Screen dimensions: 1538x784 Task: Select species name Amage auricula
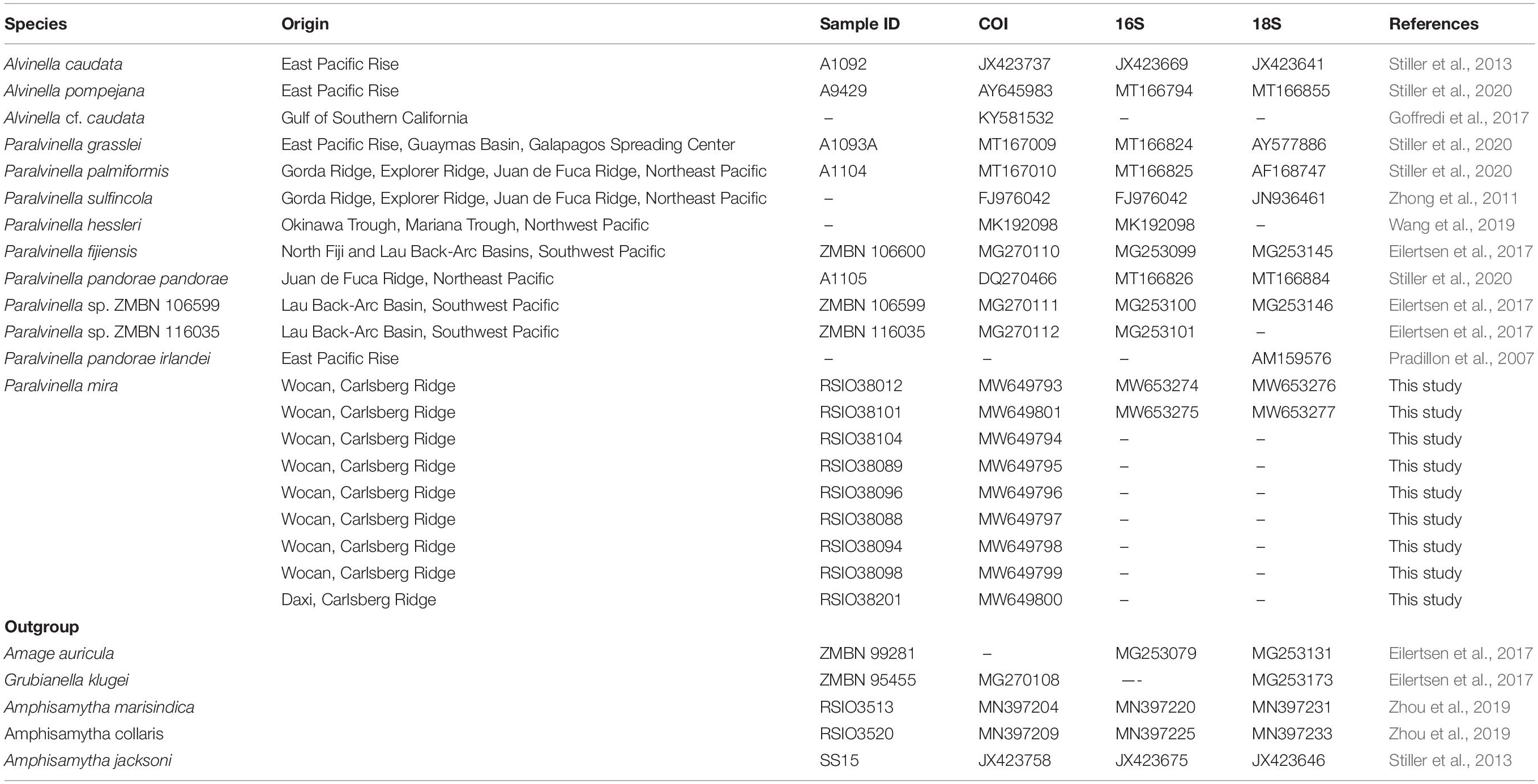pyautogui.click(x=59, y=653)
